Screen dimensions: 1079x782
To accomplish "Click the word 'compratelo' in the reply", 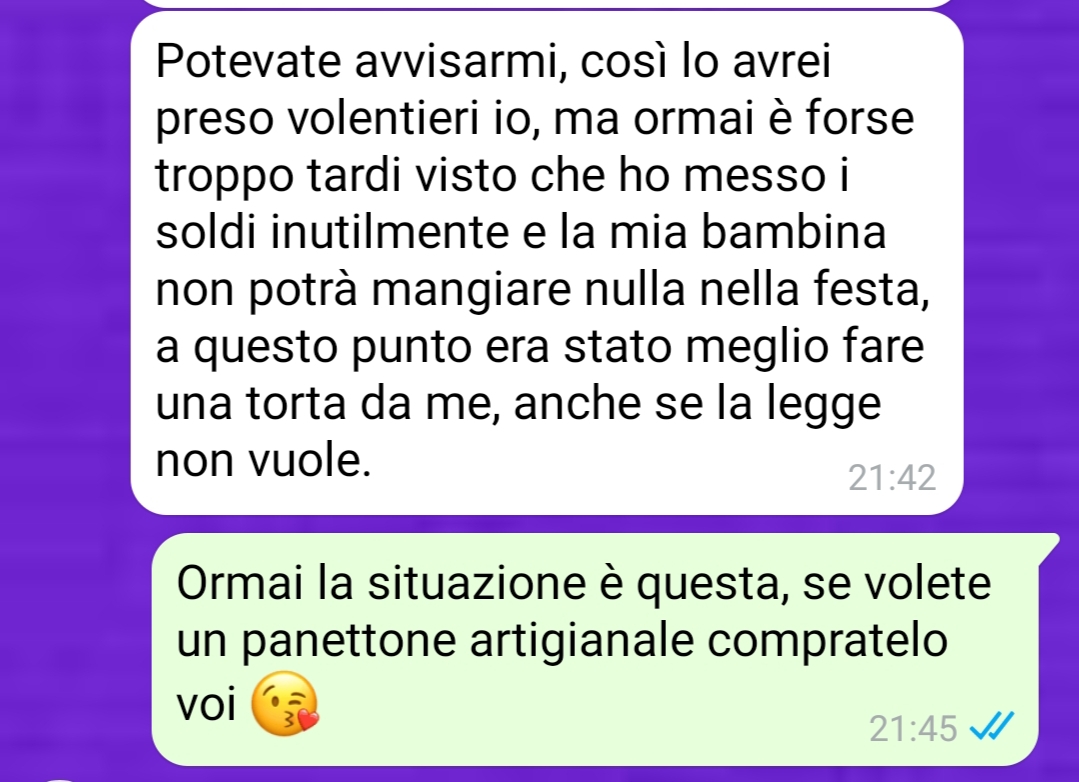I will pyautogui.click(x=827, y=642).
